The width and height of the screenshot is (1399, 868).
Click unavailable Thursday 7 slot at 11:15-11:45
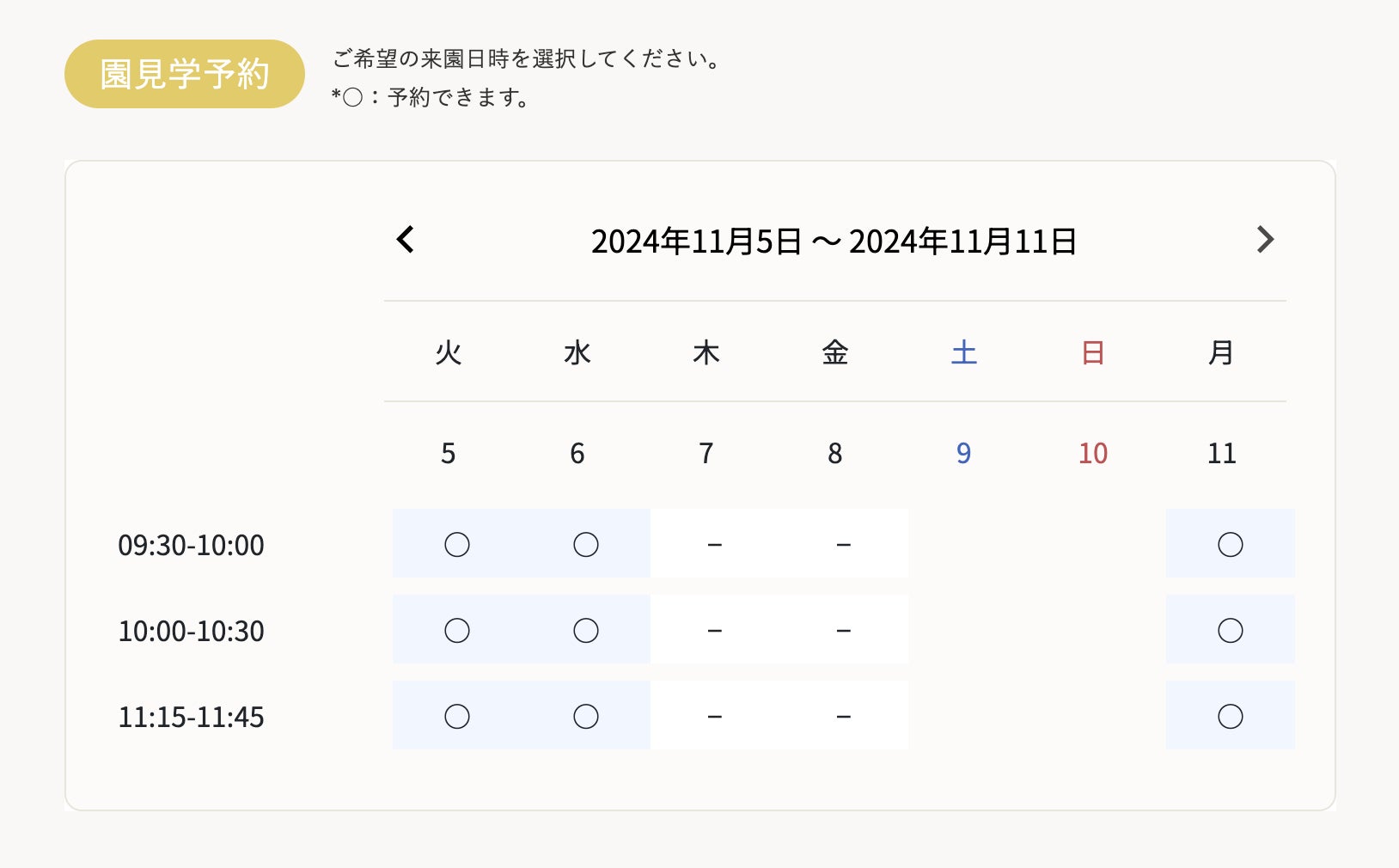[x=714, y=716]
